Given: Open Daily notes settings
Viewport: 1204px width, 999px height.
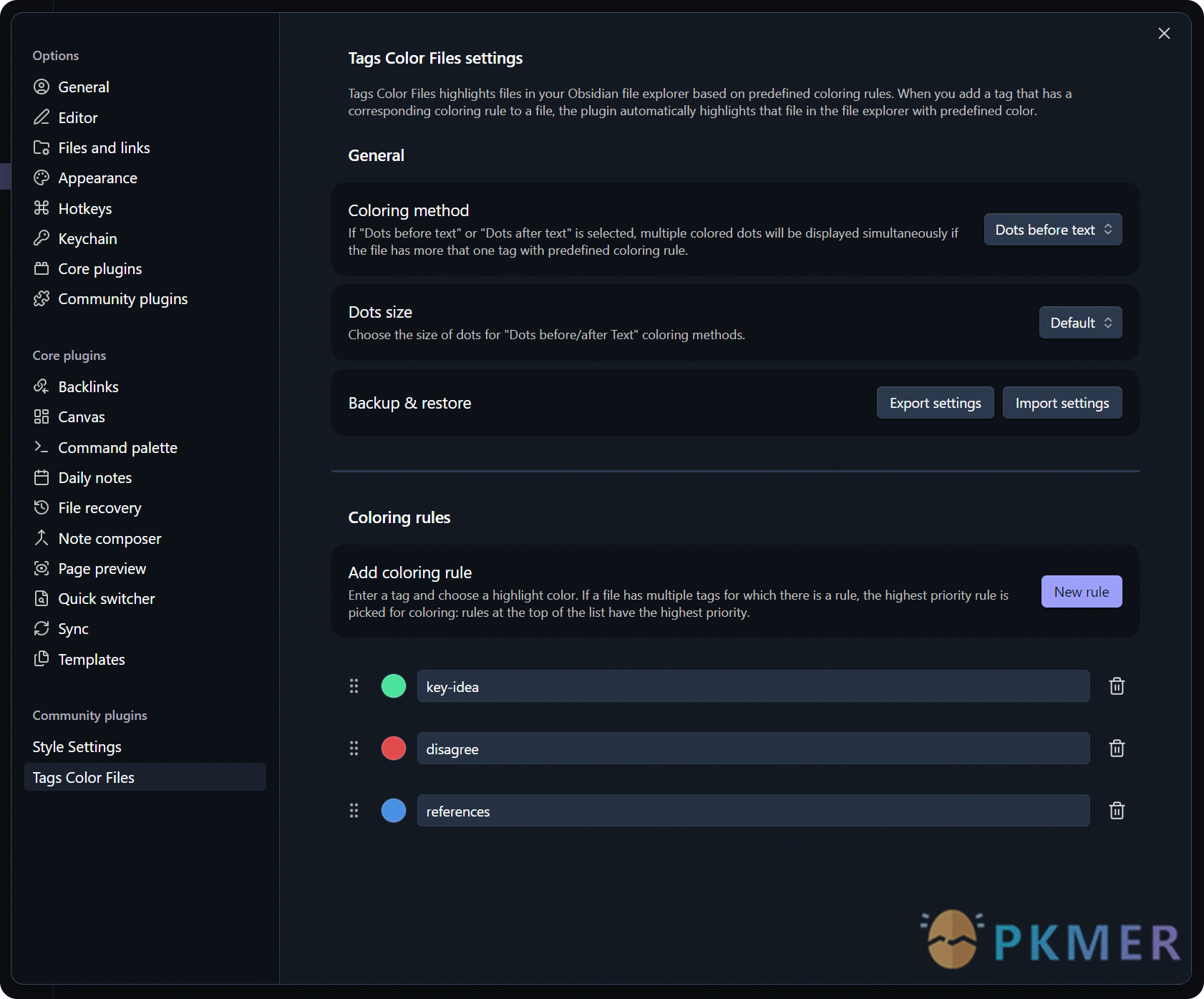Looking at the screenshot, I should [145, 477].
